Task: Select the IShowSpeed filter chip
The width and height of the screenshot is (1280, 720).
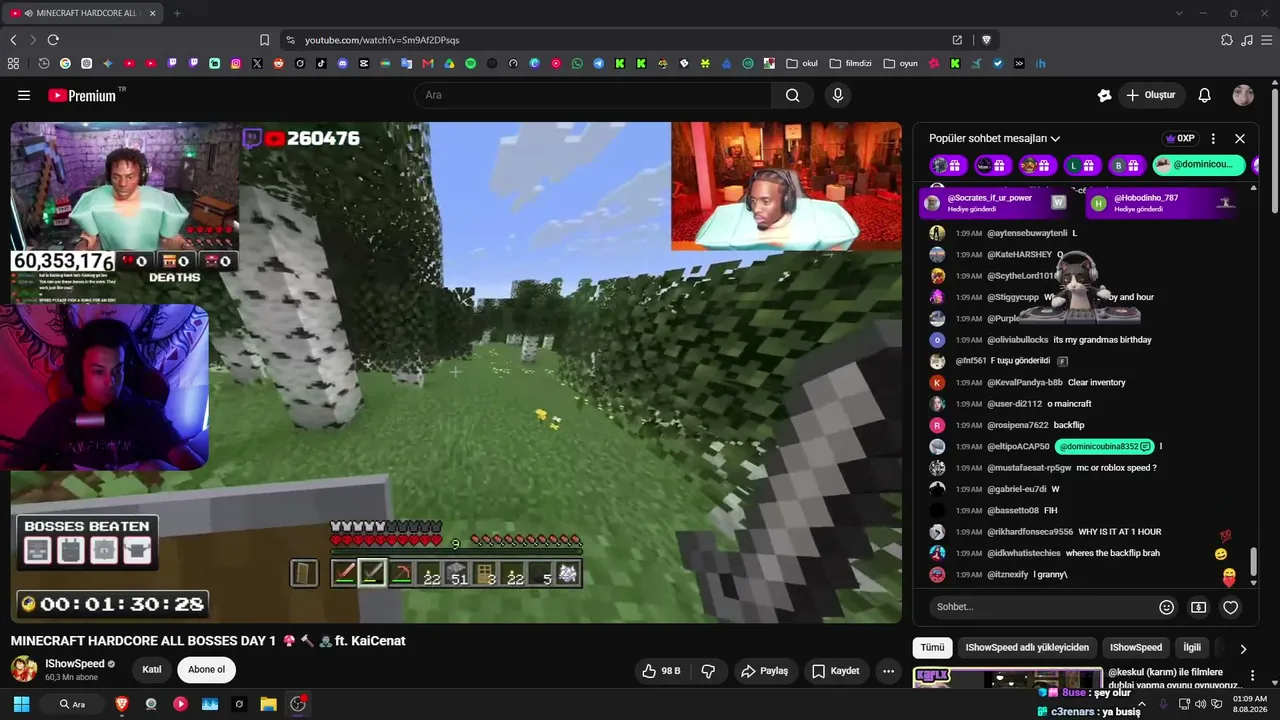Action: click(1136, 648)
